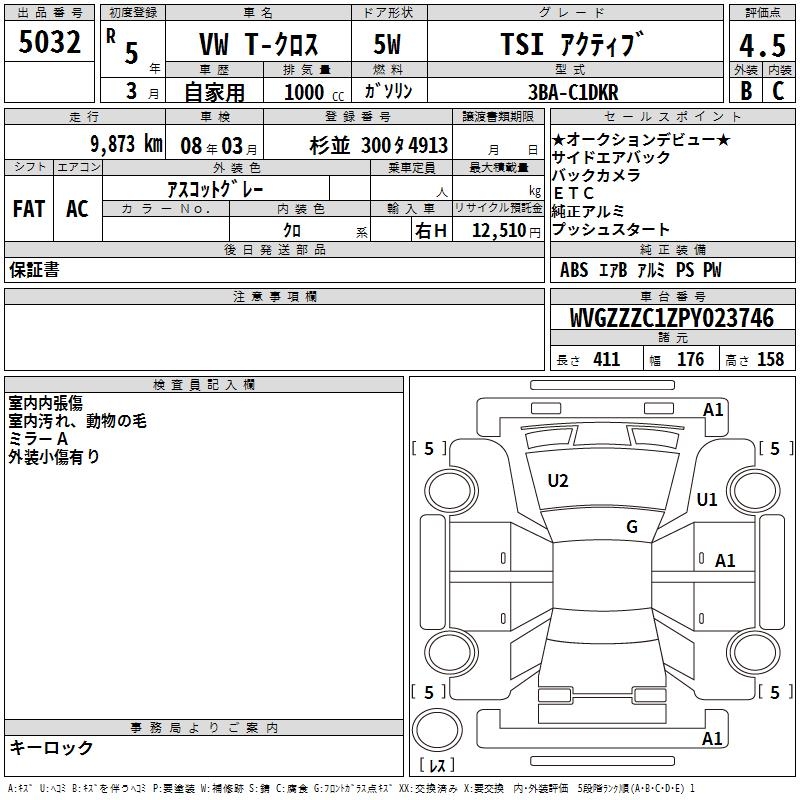Click the interior grade C cell
Image resolution: width=800 pixels, height=800 pixels.
[778, 90]
